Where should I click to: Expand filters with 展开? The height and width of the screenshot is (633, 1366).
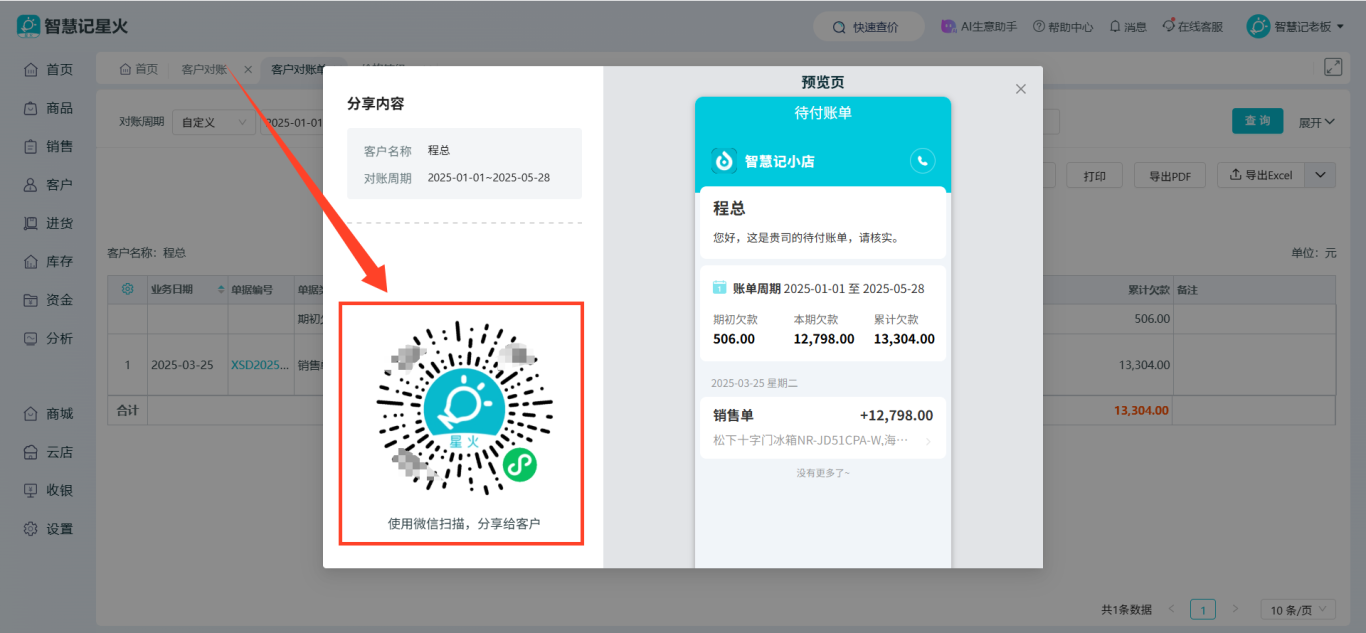[1316, 122]
